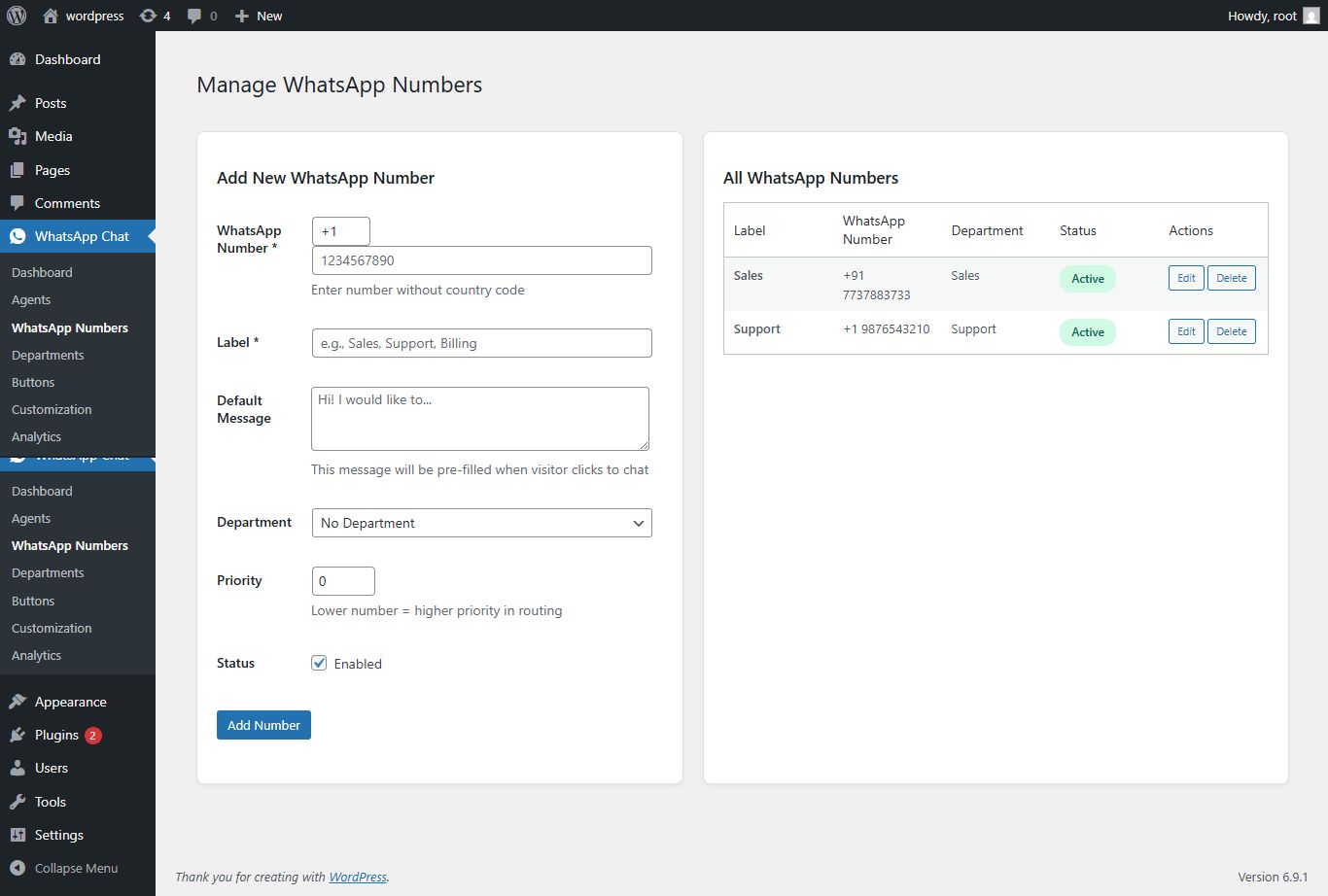Click the Appearance paintbrush icon

pyautogui.click(x=17, y=702)
